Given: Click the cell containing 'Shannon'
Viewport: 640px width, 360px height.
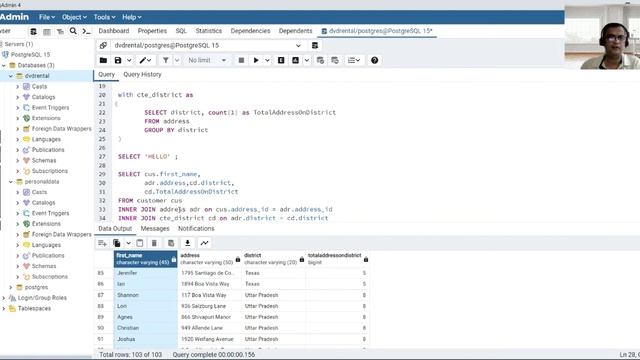Looking at the screenshot, I should pyautogui.click(x=145, y=295).
